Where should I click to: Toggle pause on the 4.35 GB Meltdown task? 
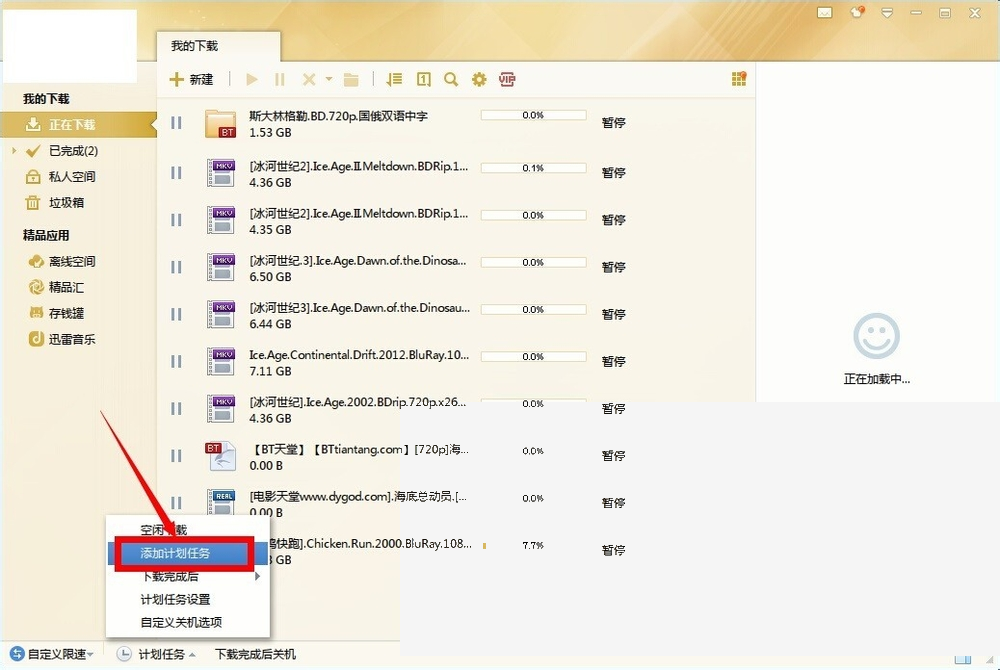click(x=176, y=220)
